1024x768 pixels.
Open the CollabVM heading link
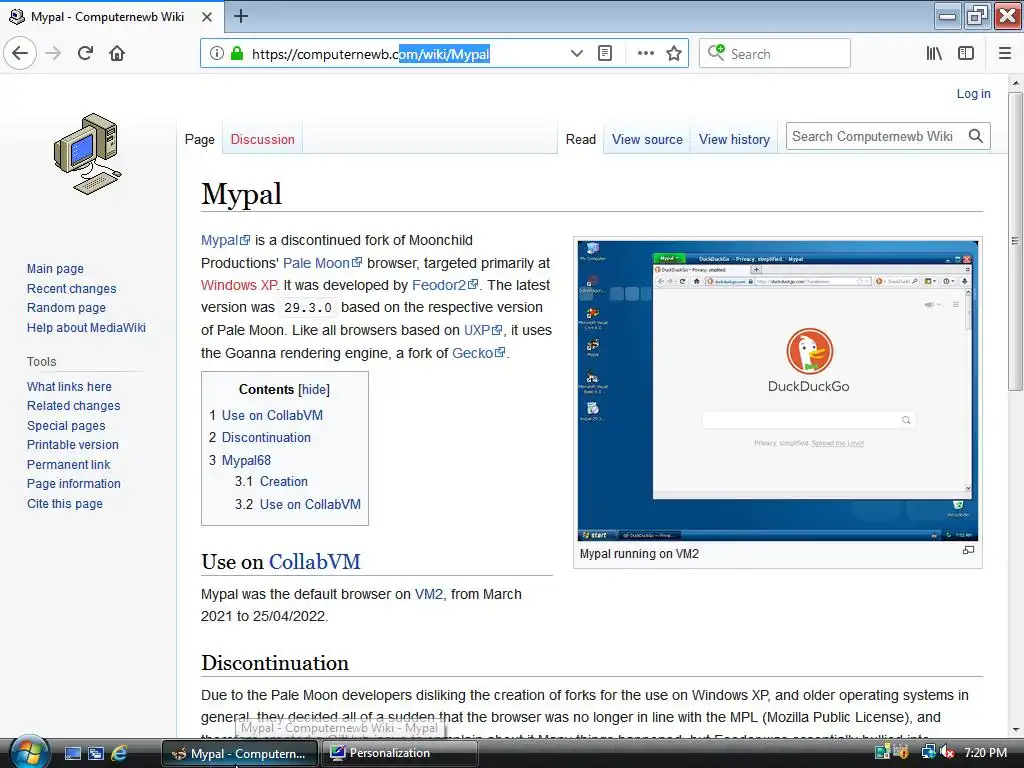pyautogui.click(x=314, y=562)
